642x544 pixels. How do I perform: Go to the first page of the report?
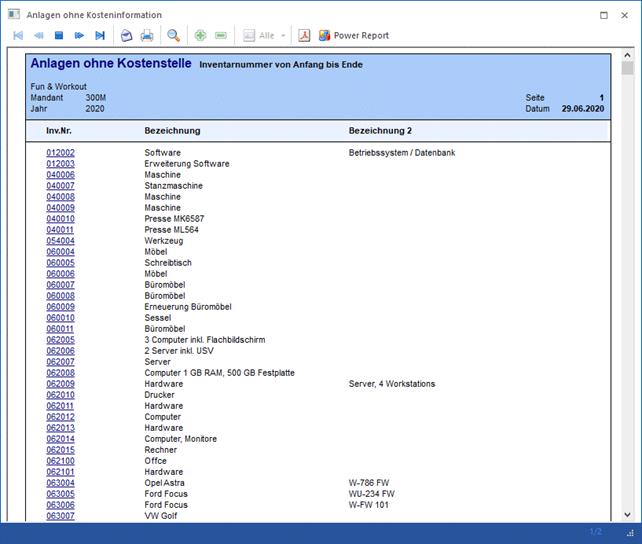[18, 36]
